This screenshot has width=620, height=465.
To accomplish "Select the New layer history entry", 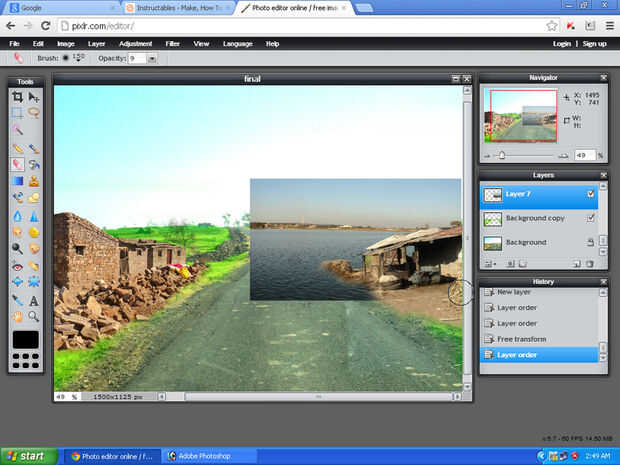I will coord(539,292).
